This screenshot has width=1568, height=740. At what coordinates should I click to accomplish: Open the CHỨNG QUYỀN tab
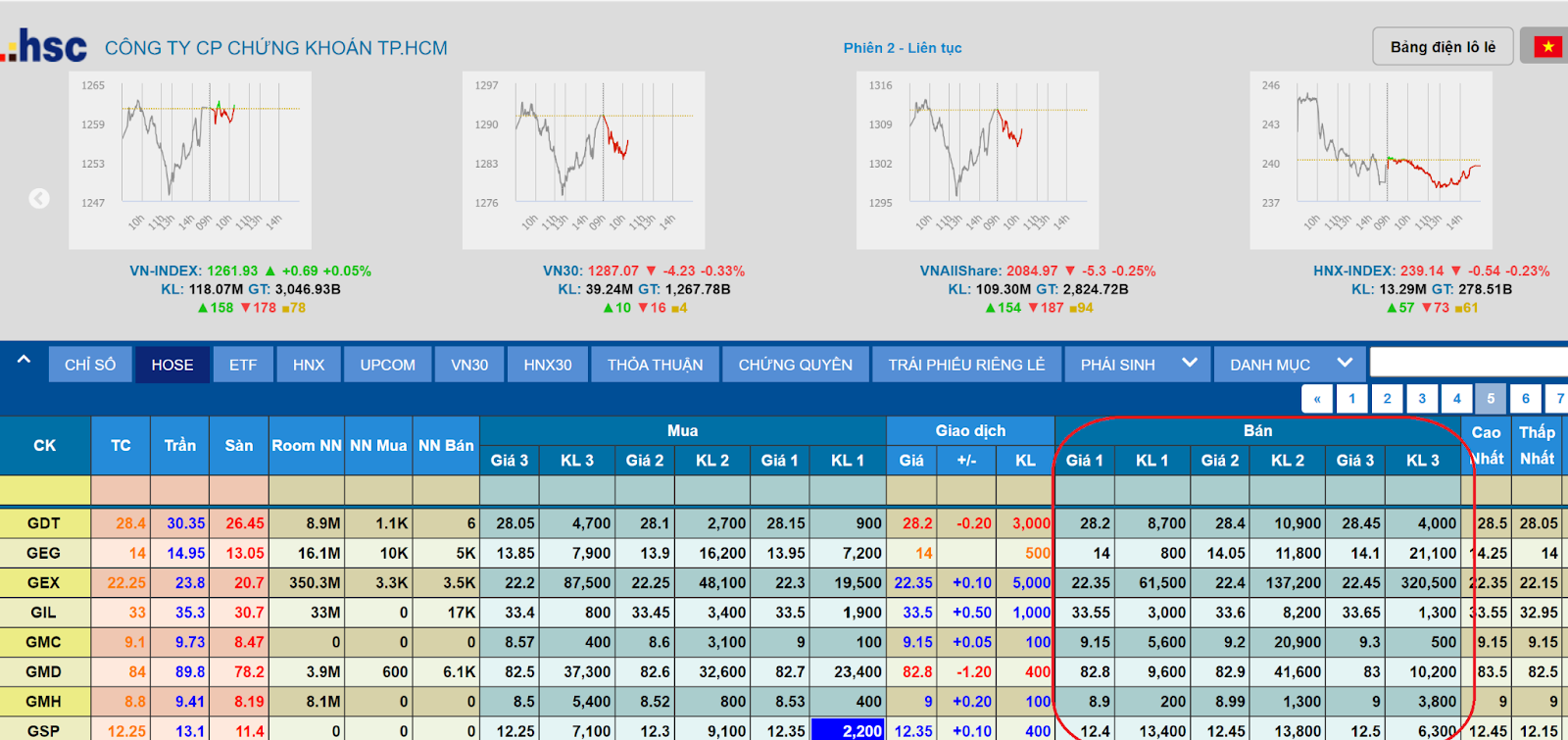click(796, 365)
